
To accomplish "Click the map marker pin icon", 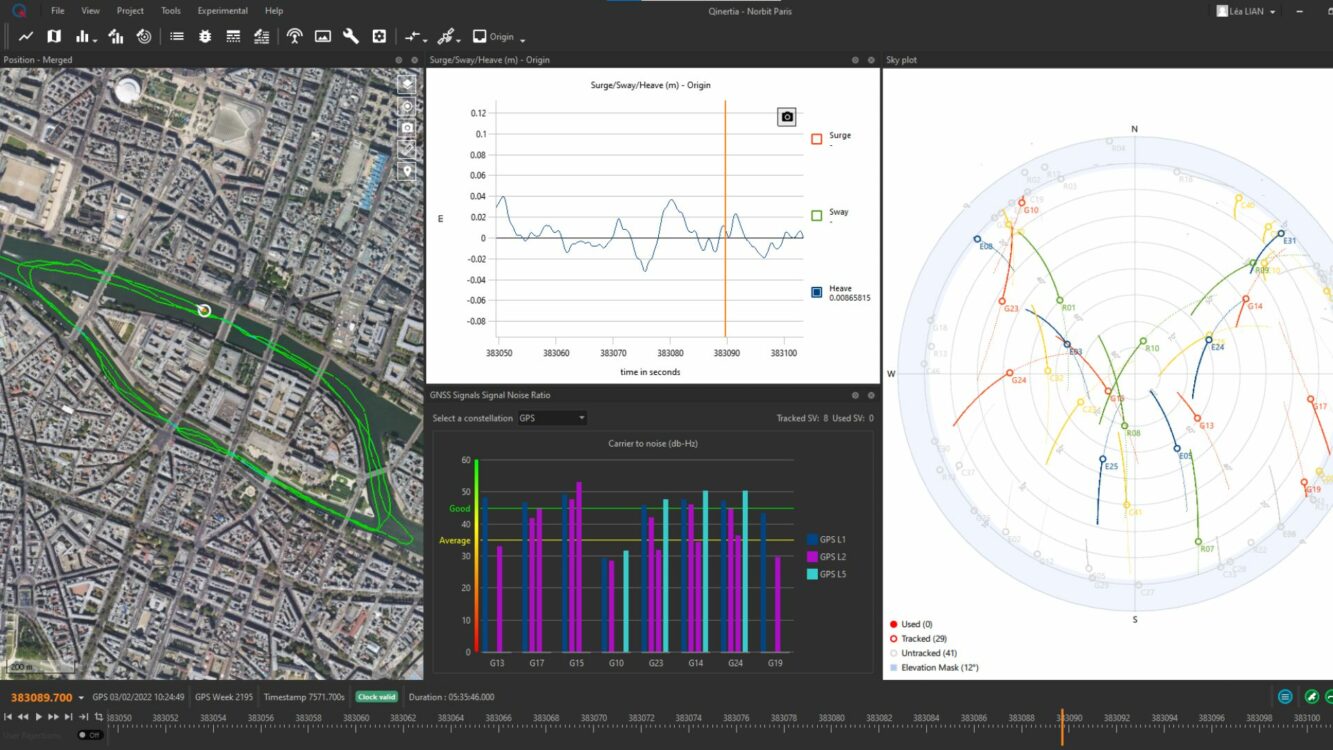I will [407, 171].
